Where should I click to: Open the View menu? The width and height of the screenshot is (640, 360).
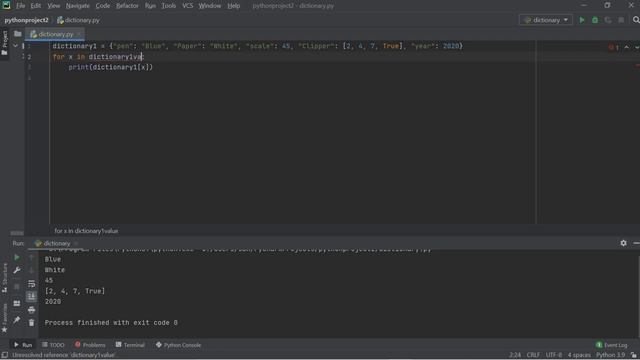click(53, 6)
